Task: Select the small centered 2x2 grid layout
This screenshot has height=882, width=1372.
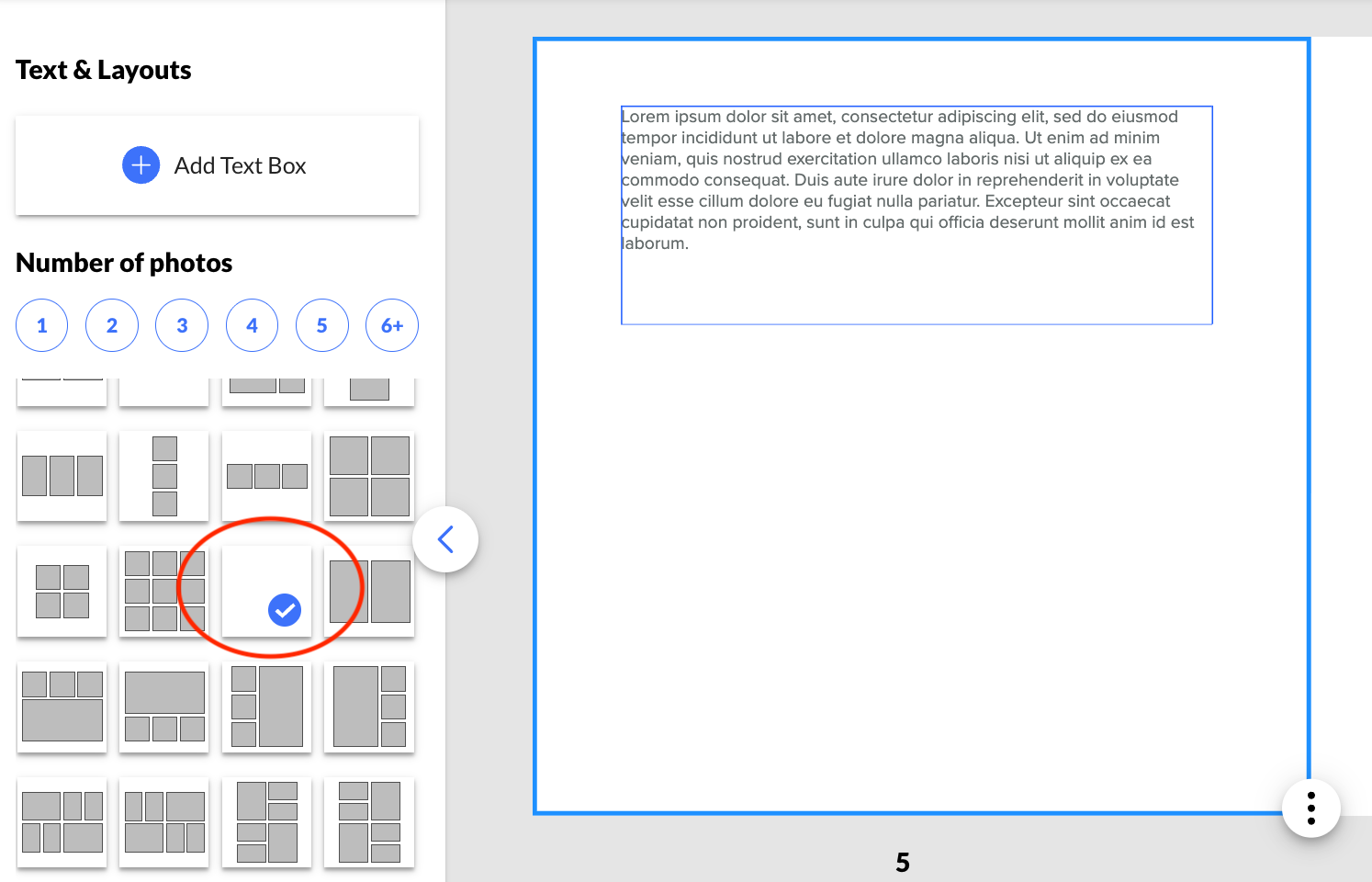Action: (62, 592)
